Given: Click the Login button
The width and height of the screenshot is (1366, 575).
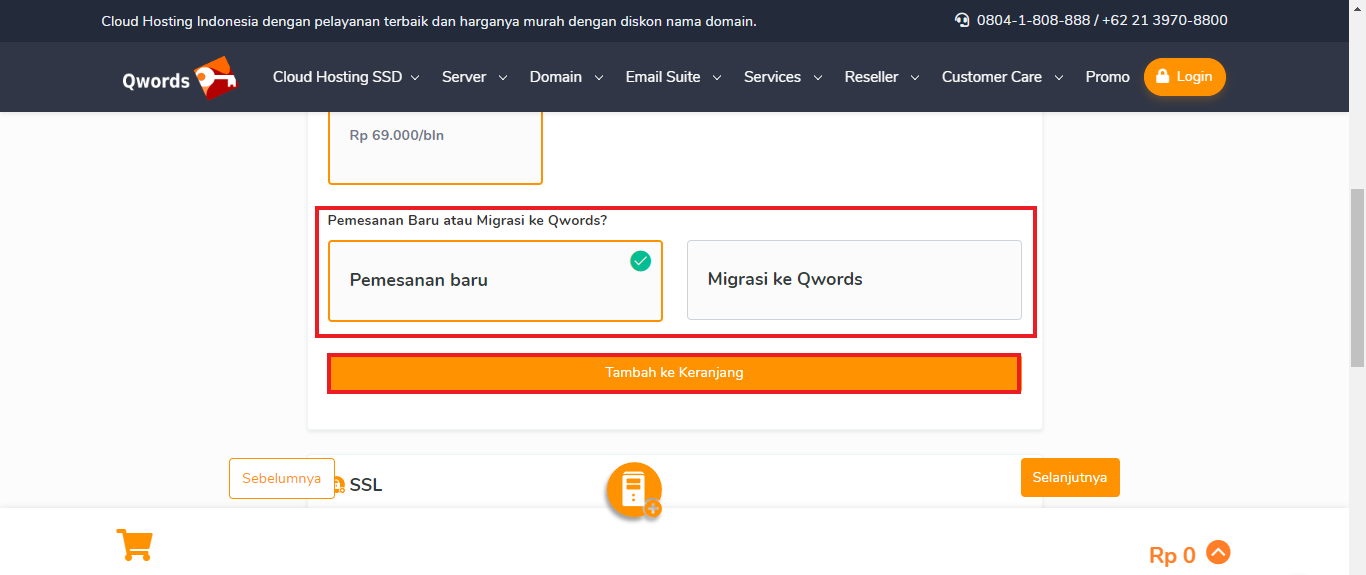Looking at the screenshot, I should [x=1184, y=77].
